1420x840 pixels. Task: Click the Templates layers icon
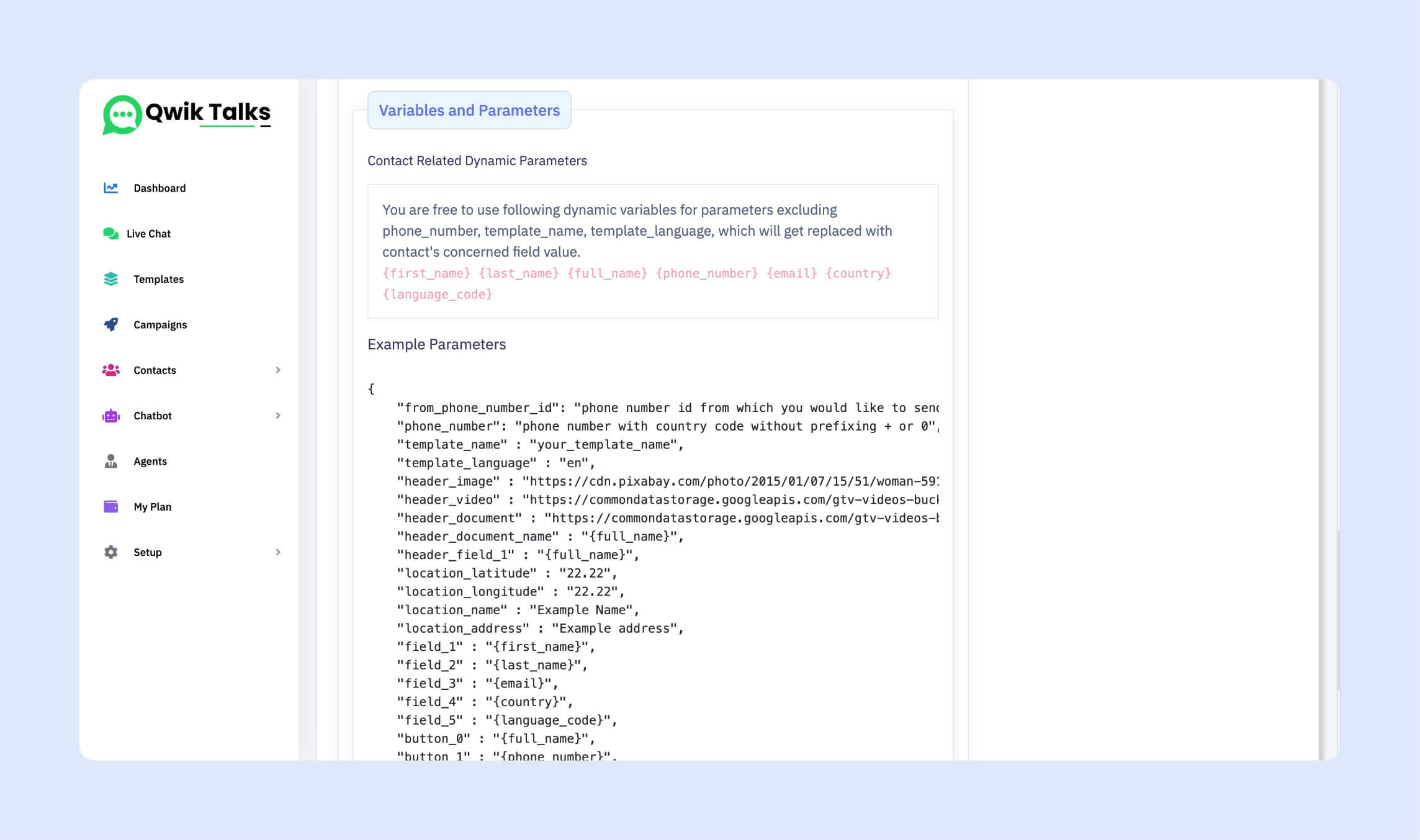(x=110, y=279)
